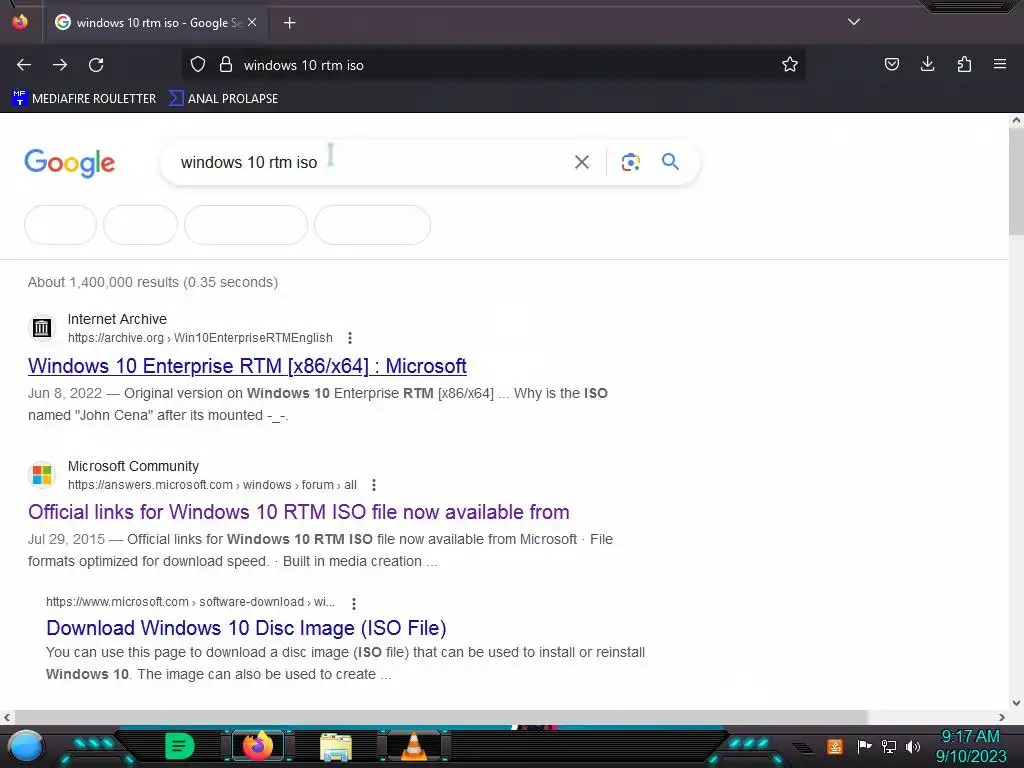Image resolution: width=1024 pixels, height=768 pixels.
Task: Search by image with the camera icon
Action: click(630, 162)
